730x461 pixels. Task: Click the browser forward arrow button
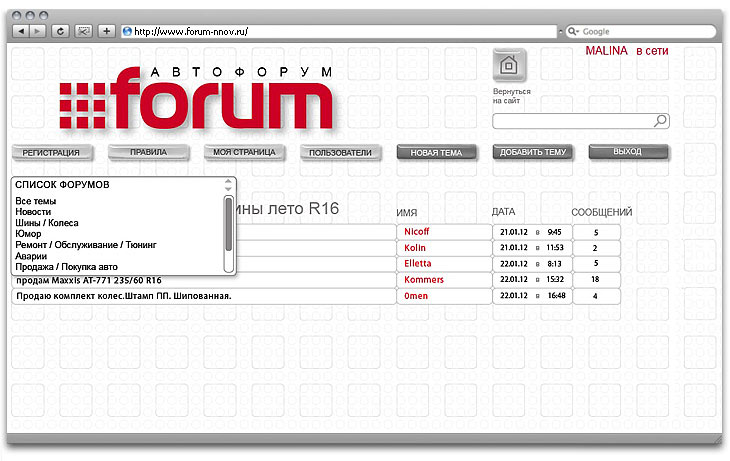click(x=37, y=31)
